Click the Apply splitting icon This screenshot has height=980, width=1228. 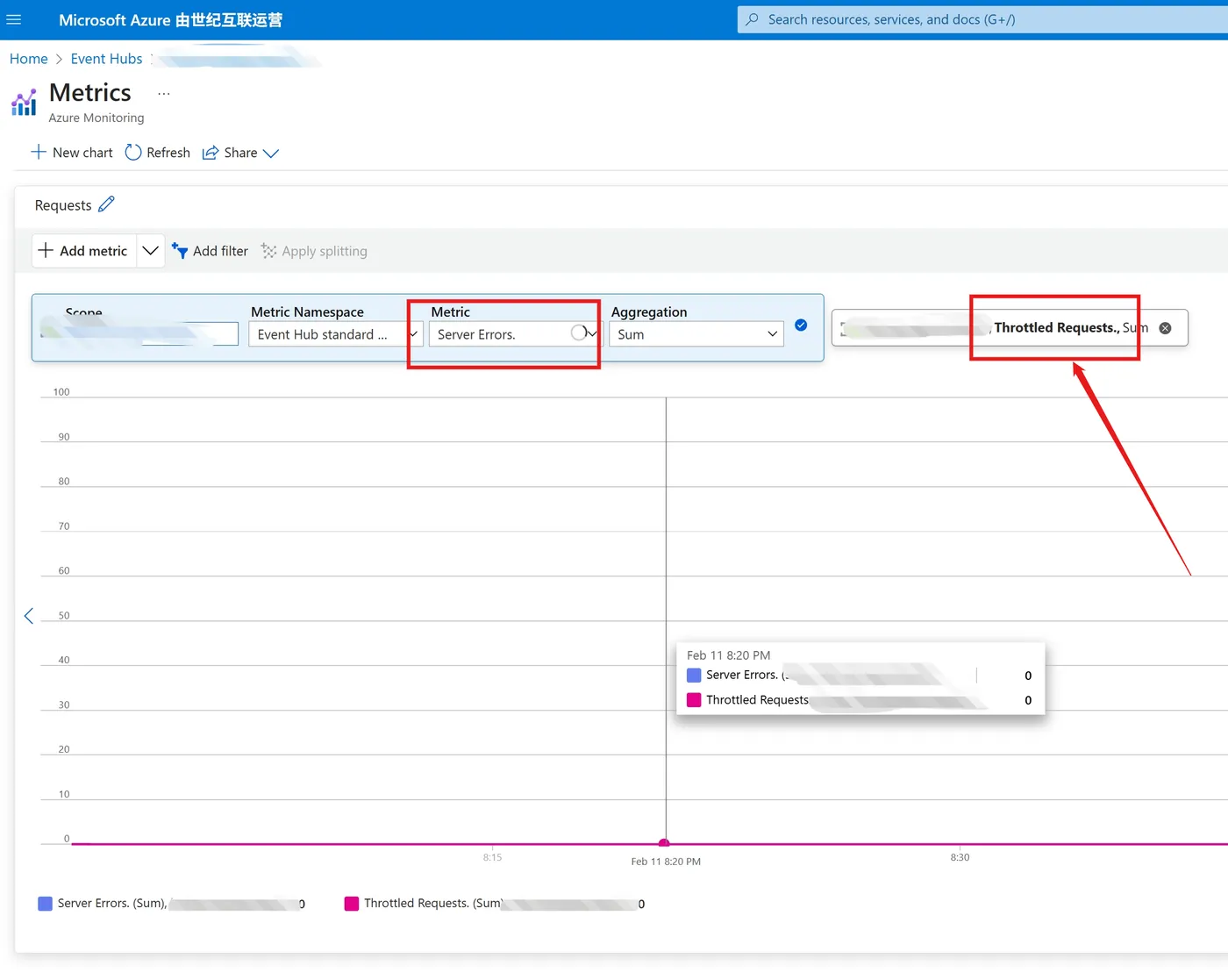(268, 251)
